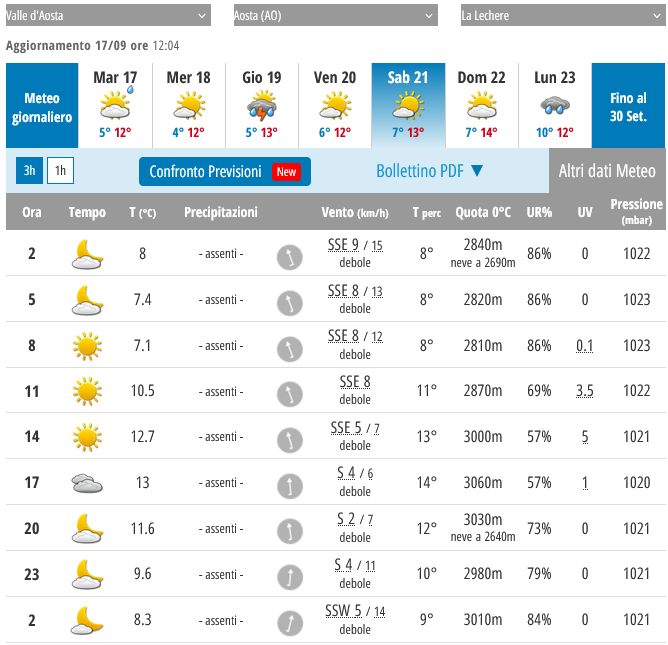Select the Mar 17 forecast tab
668x645 pixels.
[115, 105]
